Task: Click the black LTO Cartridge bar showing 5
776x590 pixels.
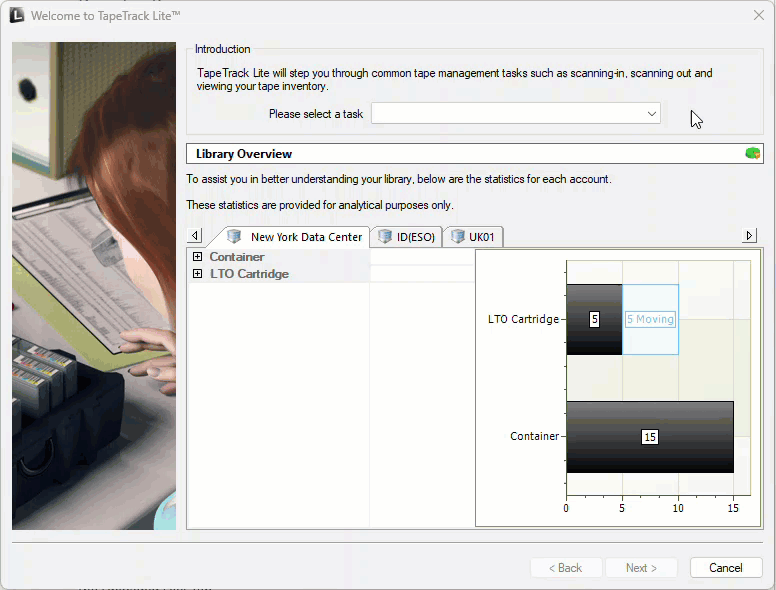Action: 594,319
